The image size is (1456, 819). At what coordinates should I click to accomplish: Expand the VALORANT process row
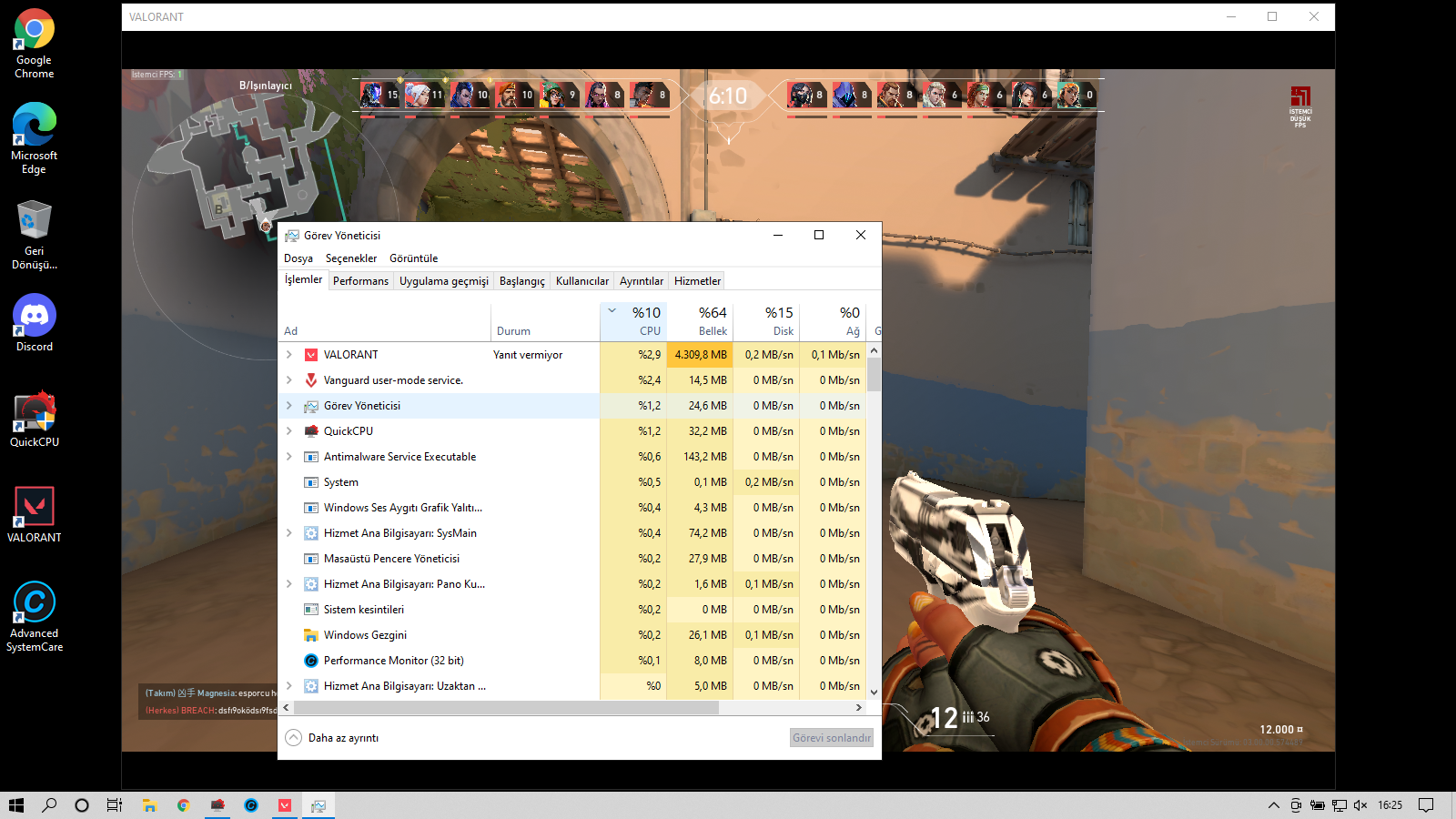tap(289, 355)
